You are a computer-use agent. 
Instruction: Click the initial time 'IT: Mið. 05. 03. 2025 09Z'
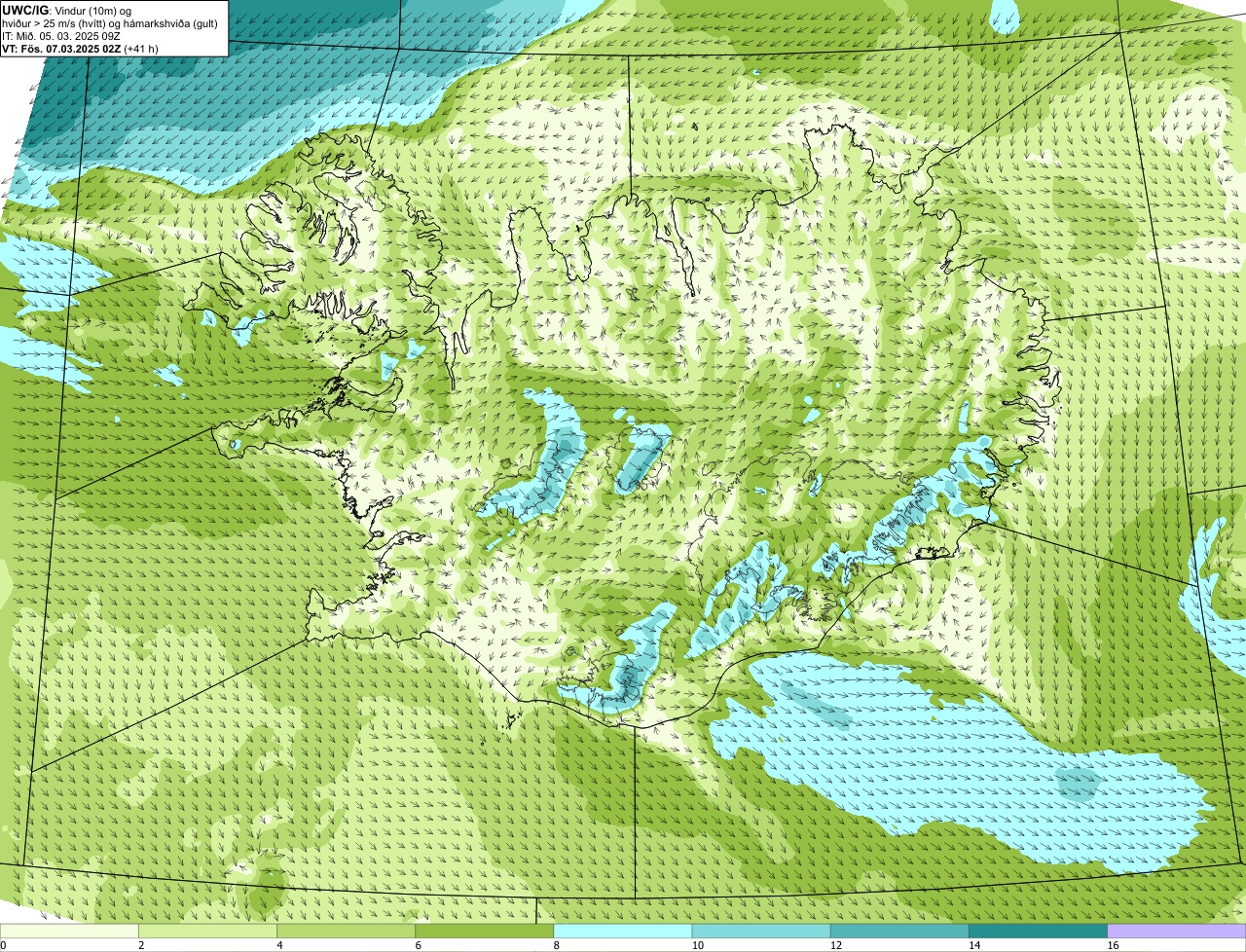[x=61, y=36]
